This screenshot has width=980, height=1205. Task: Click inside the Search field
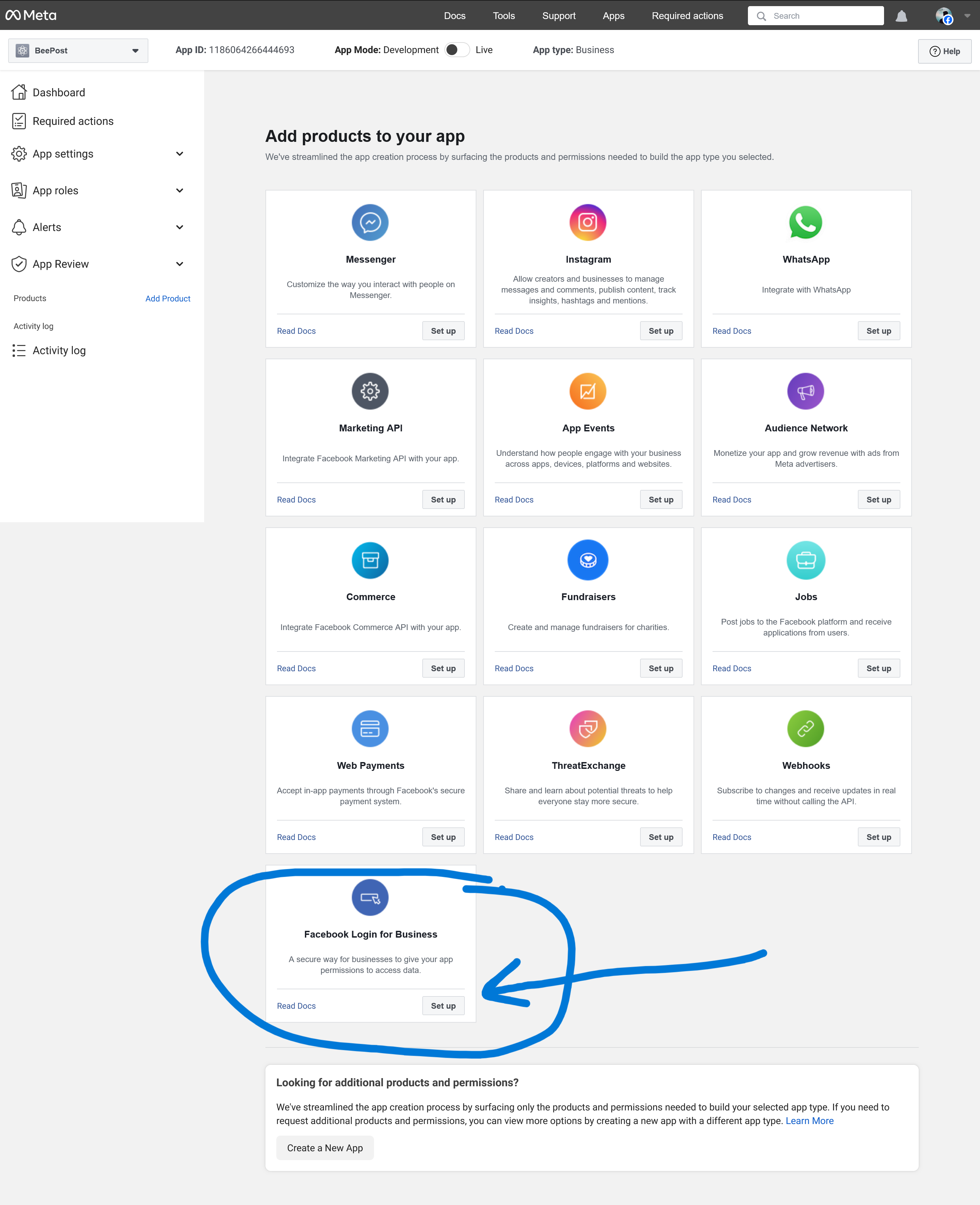pyautogui.click(x=815, y=16)
